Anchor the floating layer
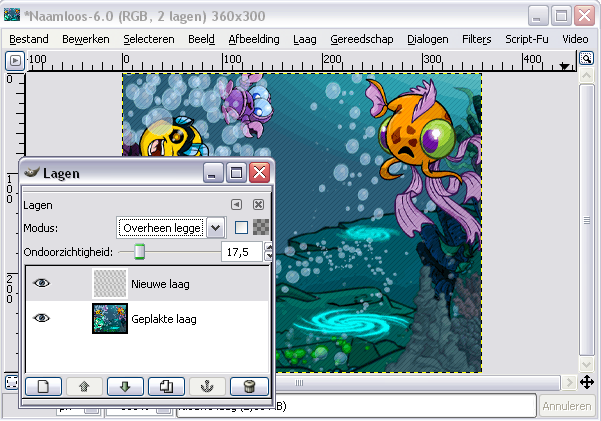Viewport: 601px width, 421px height. point(207,386)
